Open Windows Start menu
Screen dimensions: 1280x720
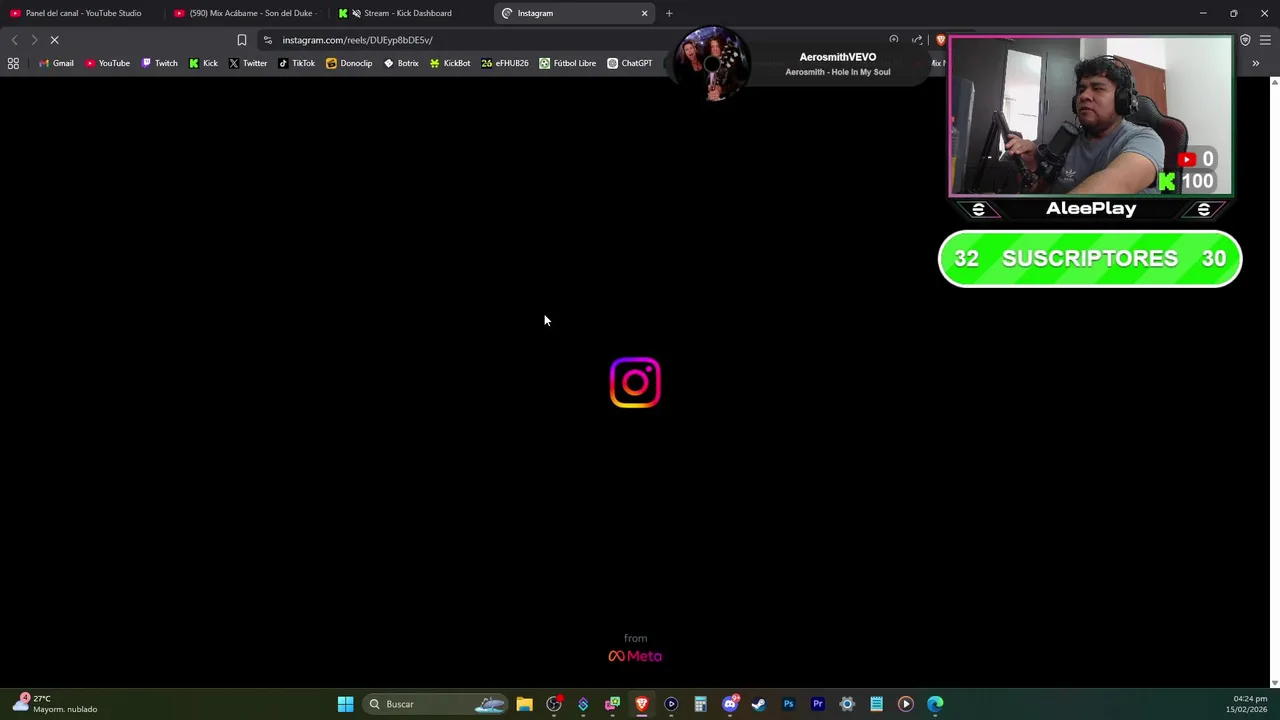click(345, 704)
